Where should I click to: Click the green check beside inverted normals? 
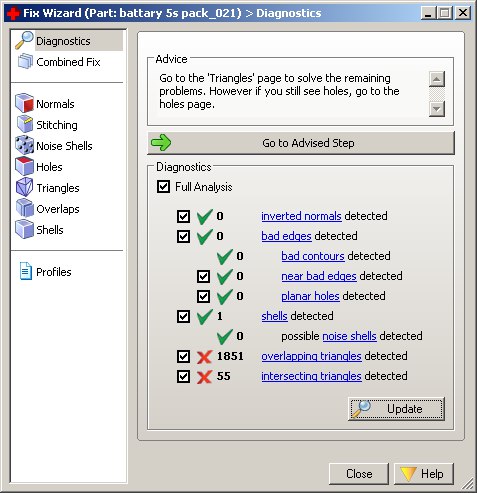(x=205, y=216)
